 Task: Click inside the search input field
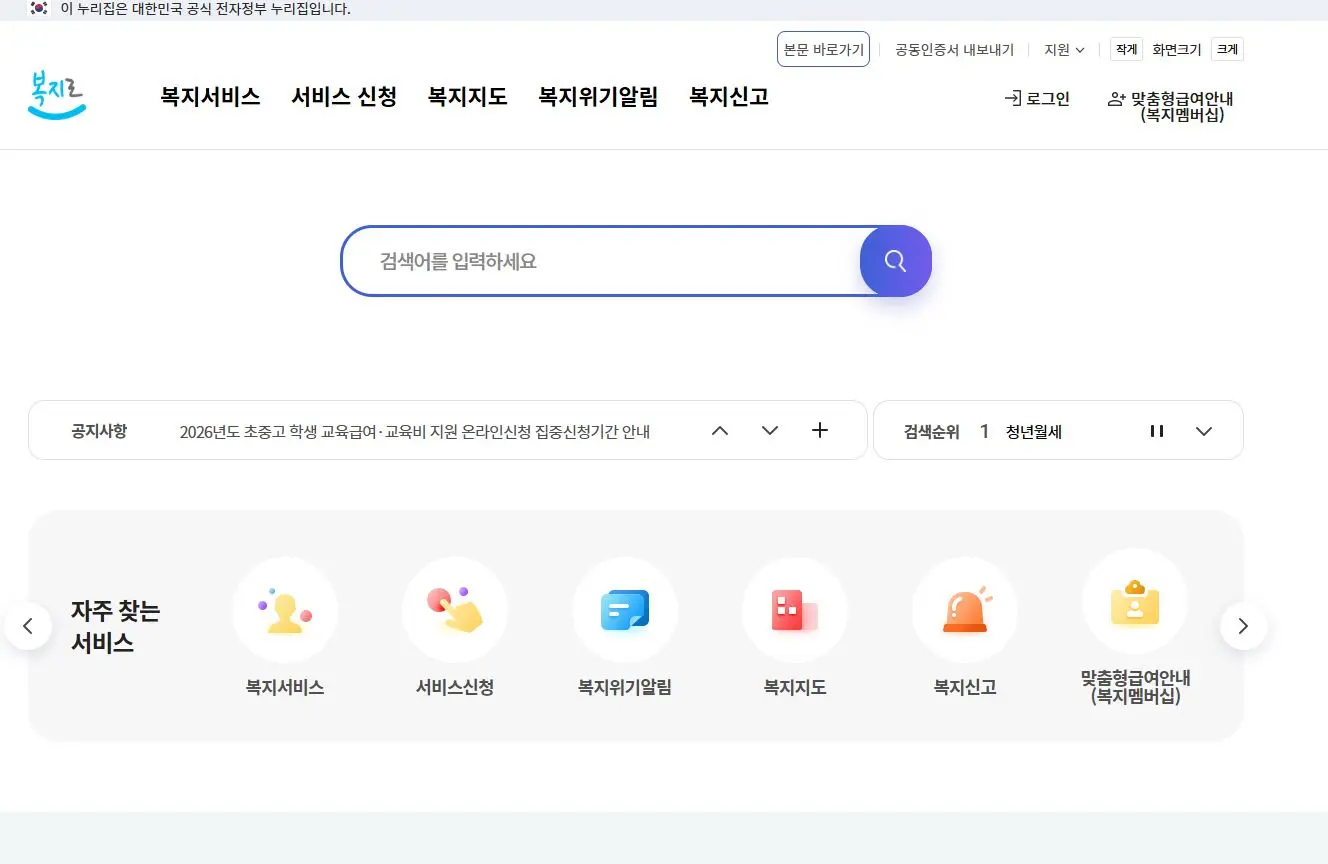point(600,261)
